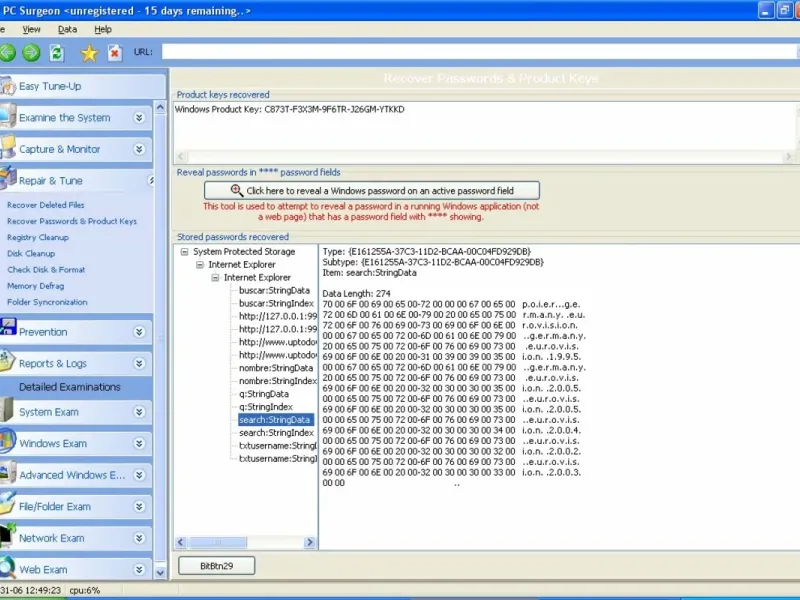Expand the Examine the System section
This screenshot has width=800, height=600.
[x=139, y=118]
